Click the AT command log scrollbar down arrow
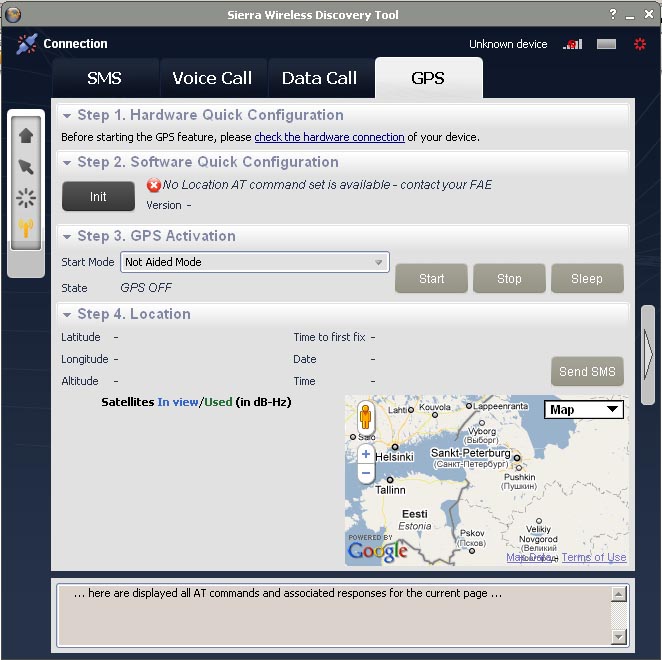This screenshot has width=662, height=660. (x=619, y=636)
